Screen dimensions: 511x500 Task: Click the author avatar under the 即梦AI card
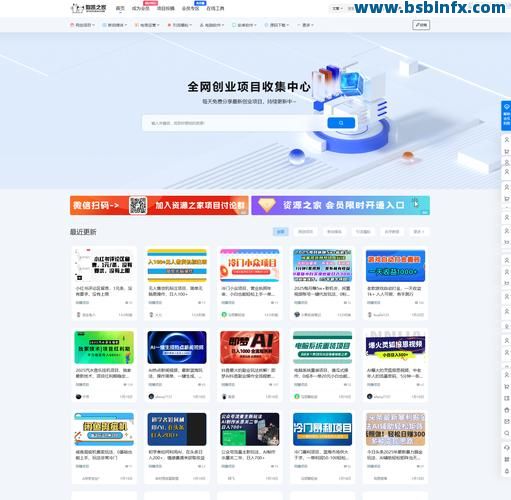click(224, 396)
